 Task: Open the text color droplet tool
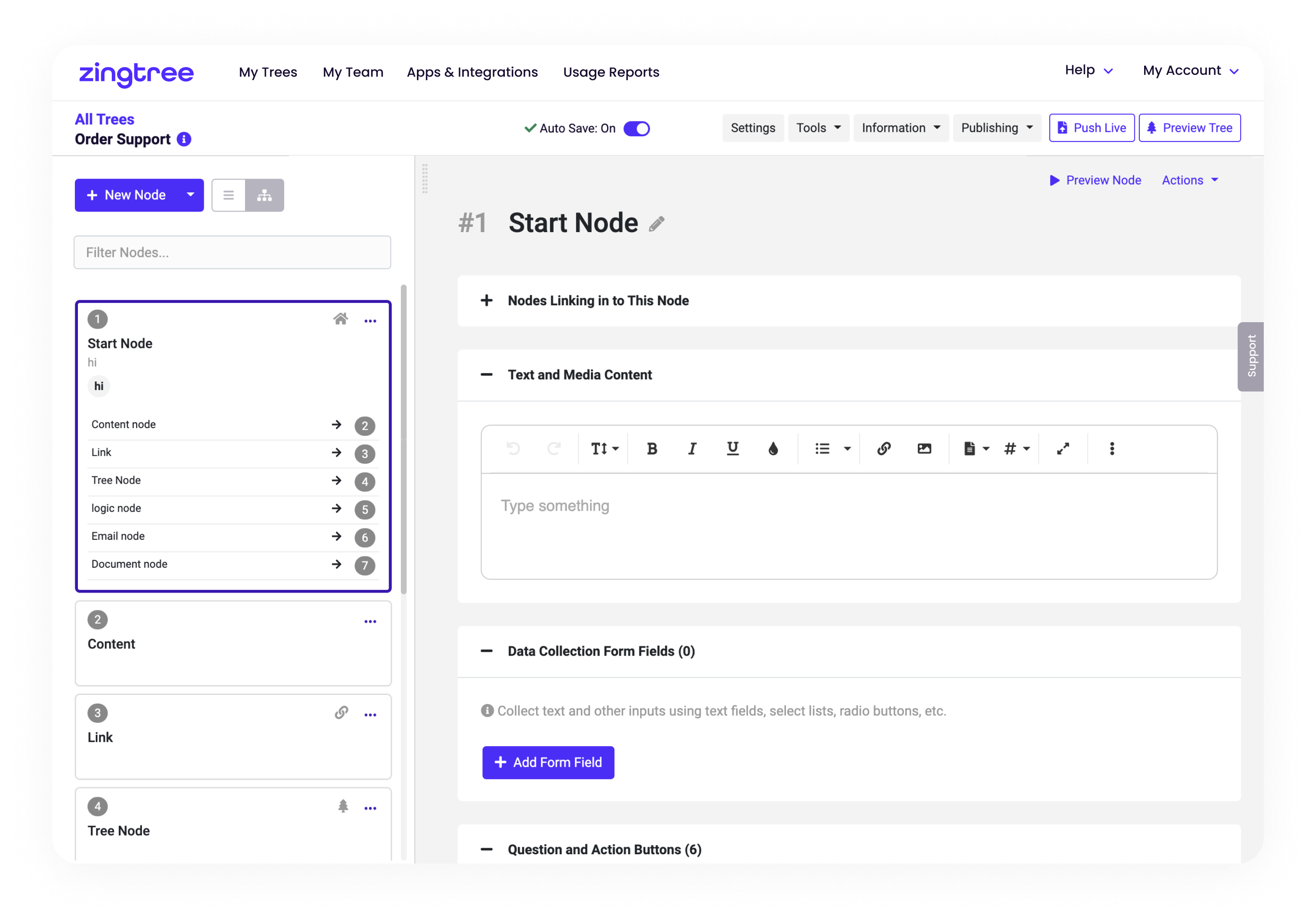(773, 449)
